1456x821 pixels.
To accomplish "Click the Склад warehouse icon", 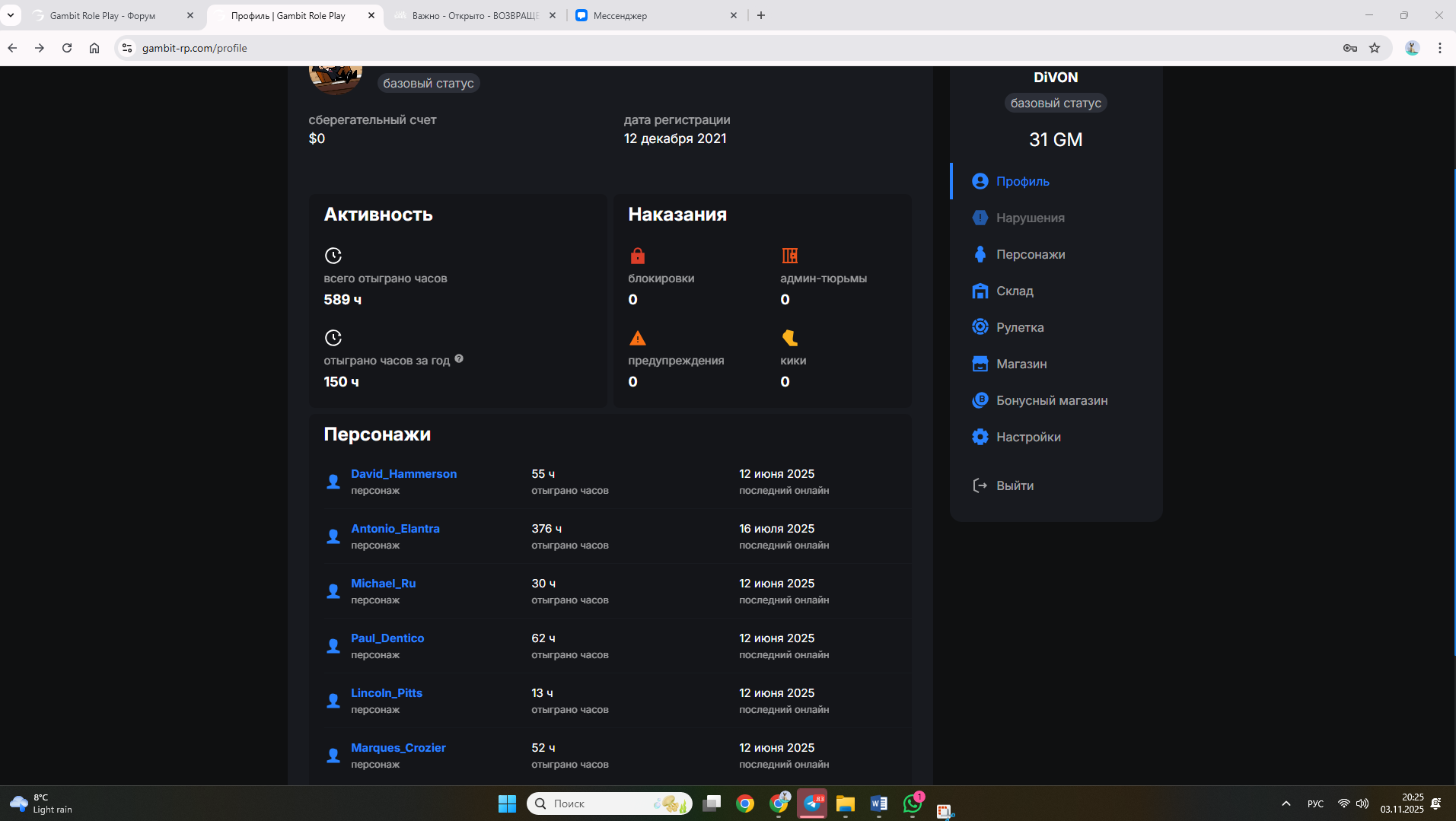I will (x=980, y=291).
